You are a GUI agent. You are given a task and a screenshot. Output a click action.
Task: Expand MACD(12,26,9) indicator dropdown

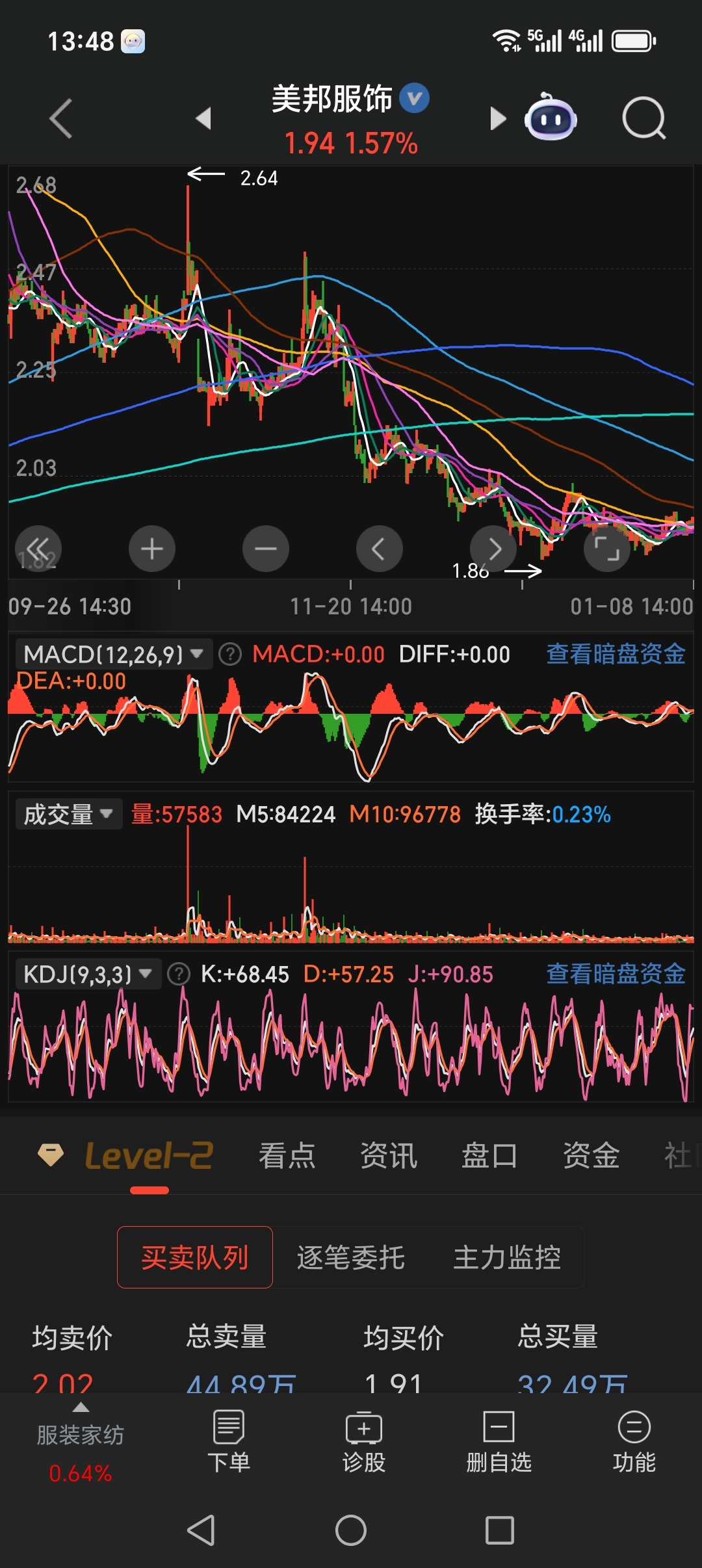tap(114, 654)
